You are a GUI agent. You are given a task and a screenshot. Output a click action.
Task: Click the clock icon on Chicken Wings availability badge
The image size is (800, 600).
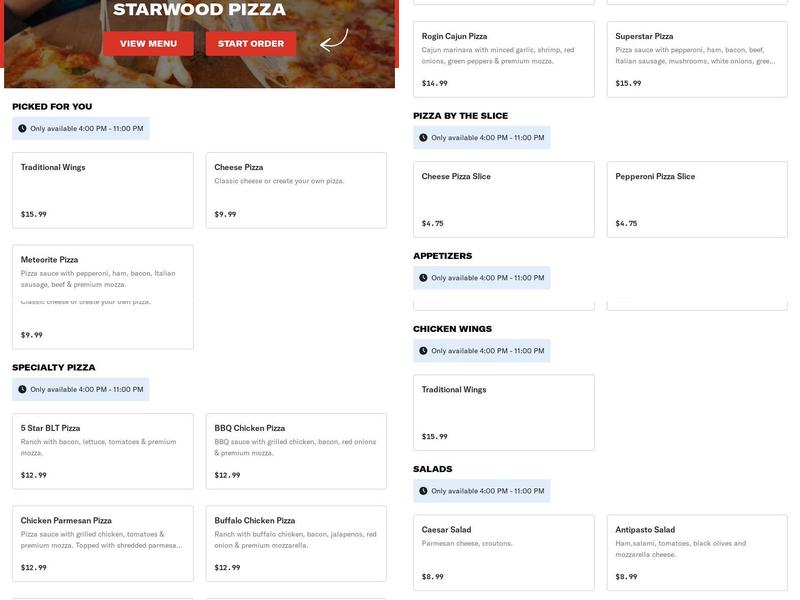[x=424, y=350]
